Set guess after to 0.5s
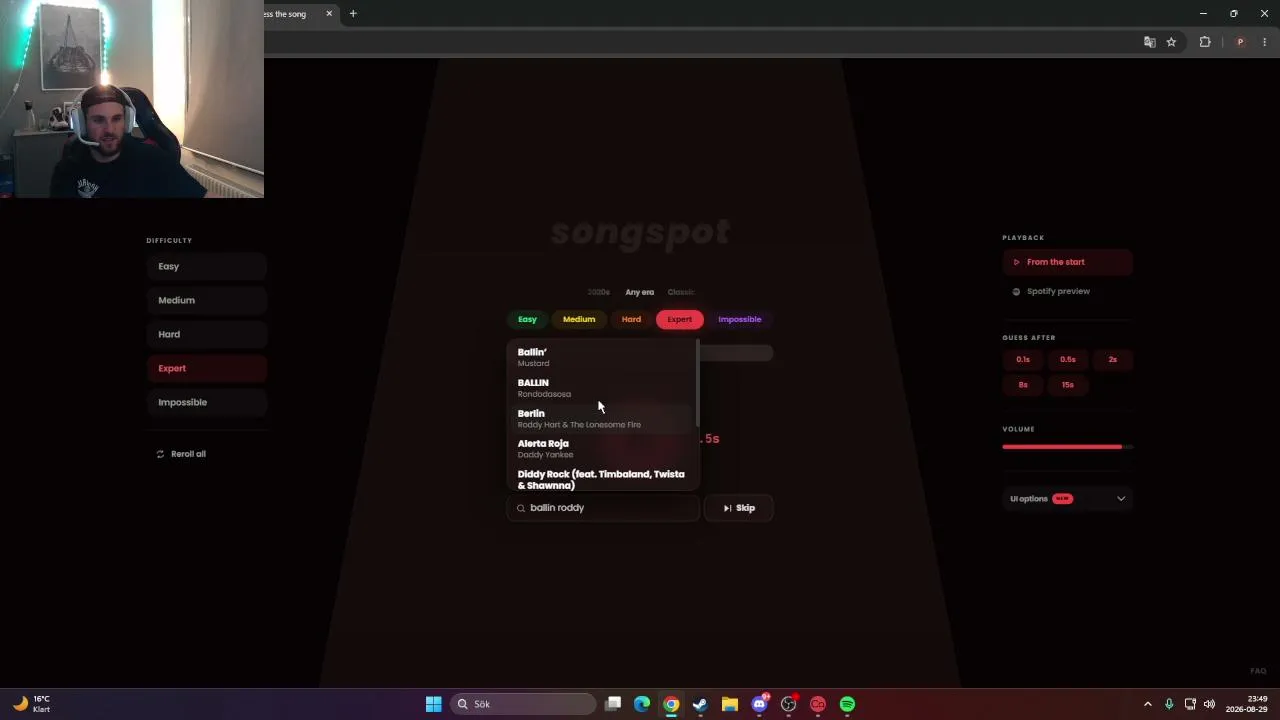1280x720 pixels. point(1068,360)
